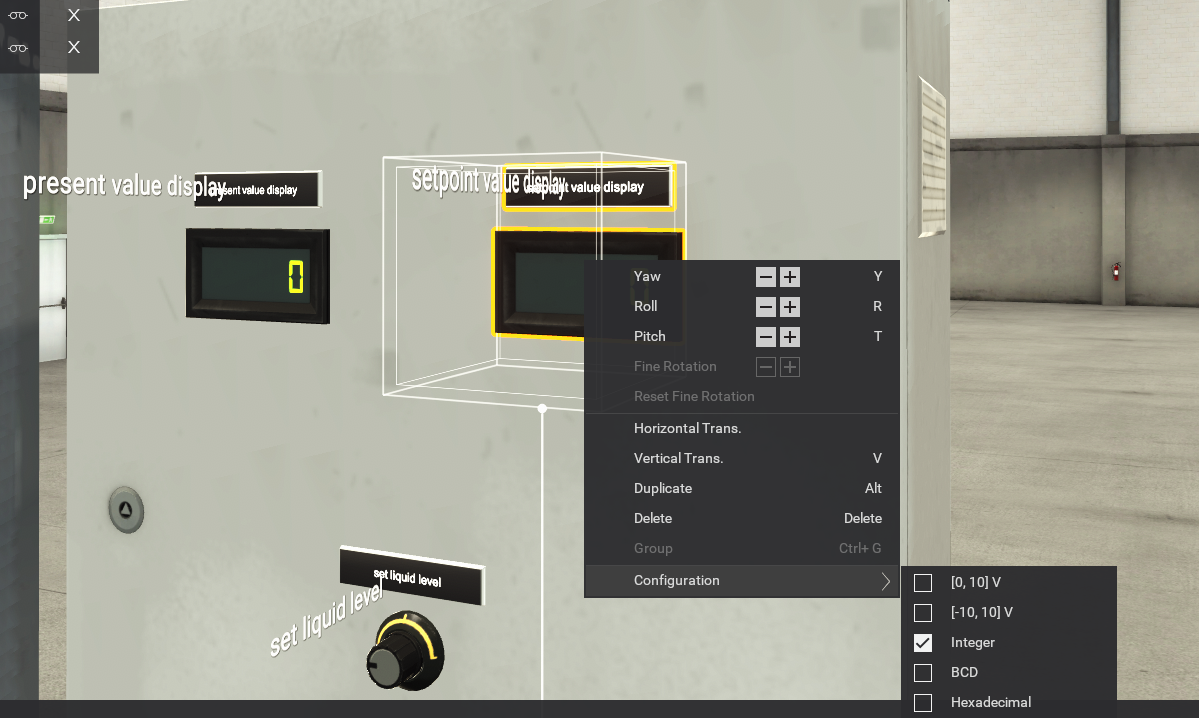Click the Yaw minus button
The height and width of the screenshot is (718, 1199).
point(765,277)
